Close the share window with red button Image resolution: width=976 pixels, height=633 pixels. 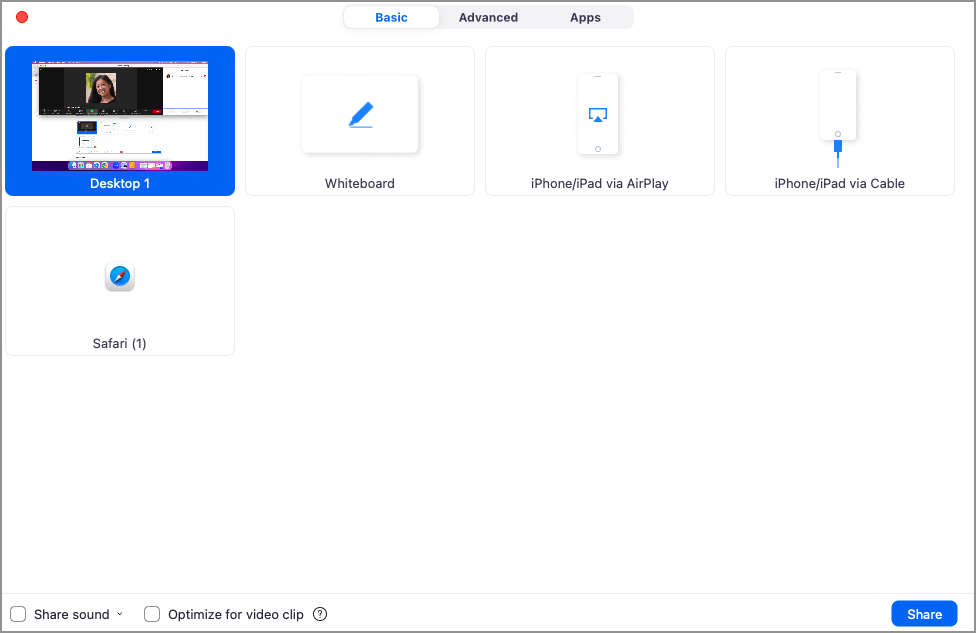tap(22, 17)
